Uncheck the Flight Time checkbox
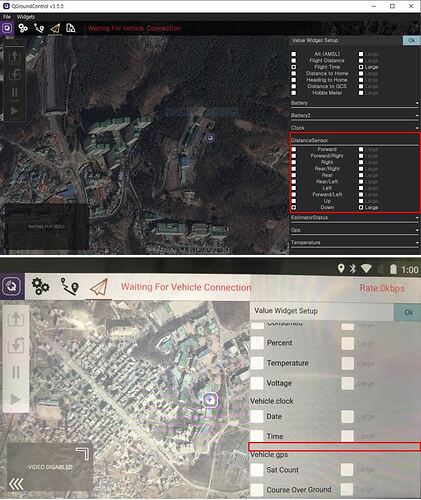This screenshot has height=500, width=421. click(x=294, y=67)
